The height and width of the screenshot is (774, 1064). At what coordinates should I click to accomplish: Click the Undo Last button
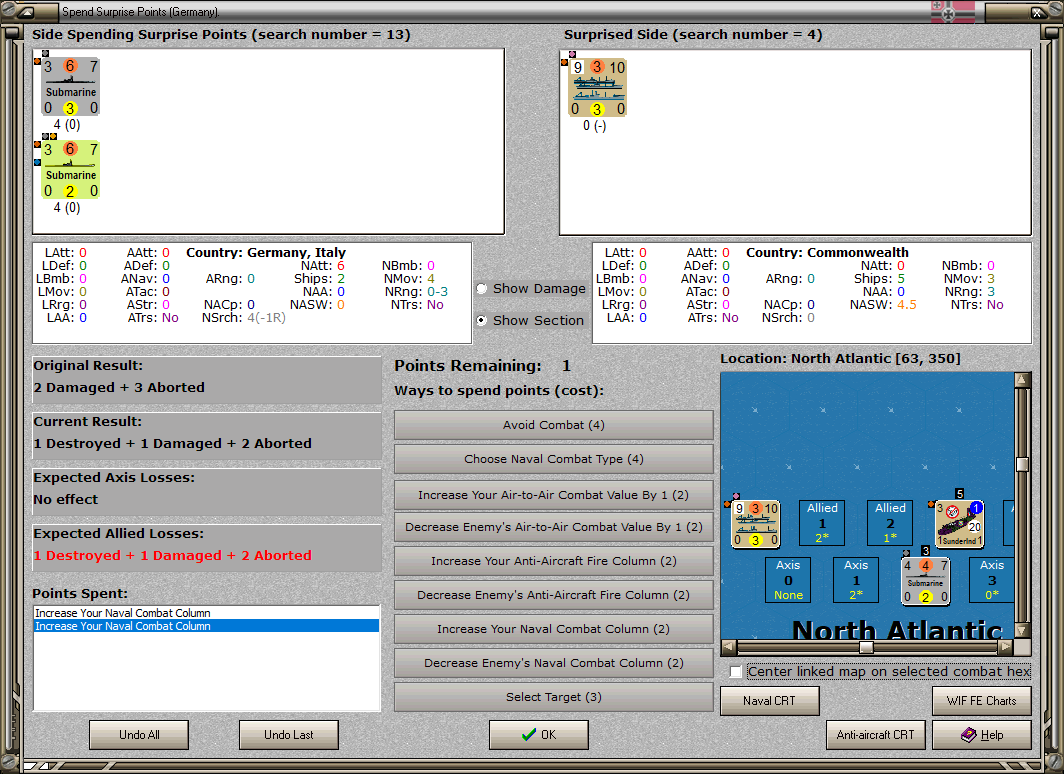pyautogui.click(x=289, y=735)
